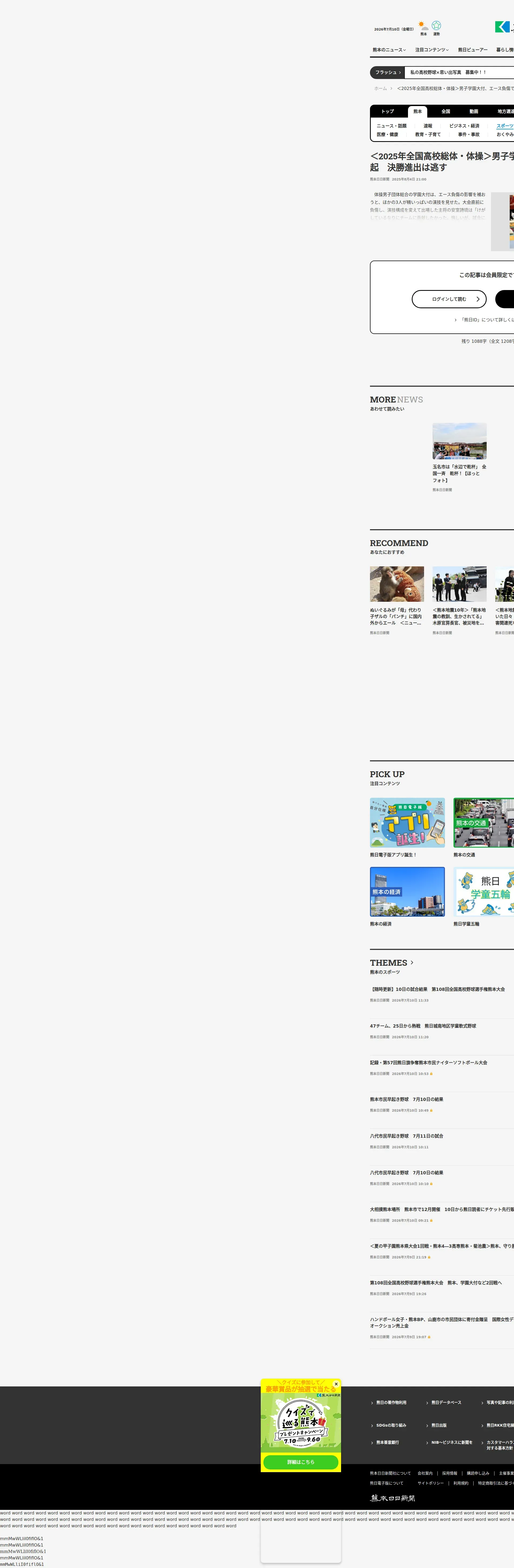Open the サイトポリシー footer link
Screen dimensions: 514x1568
[431, 1483]
